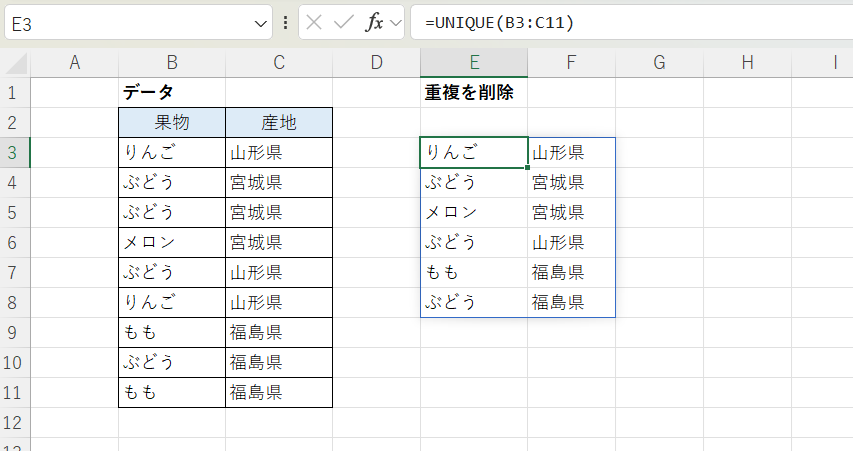Click the Cancel (X) formula button

click(314, 22)
